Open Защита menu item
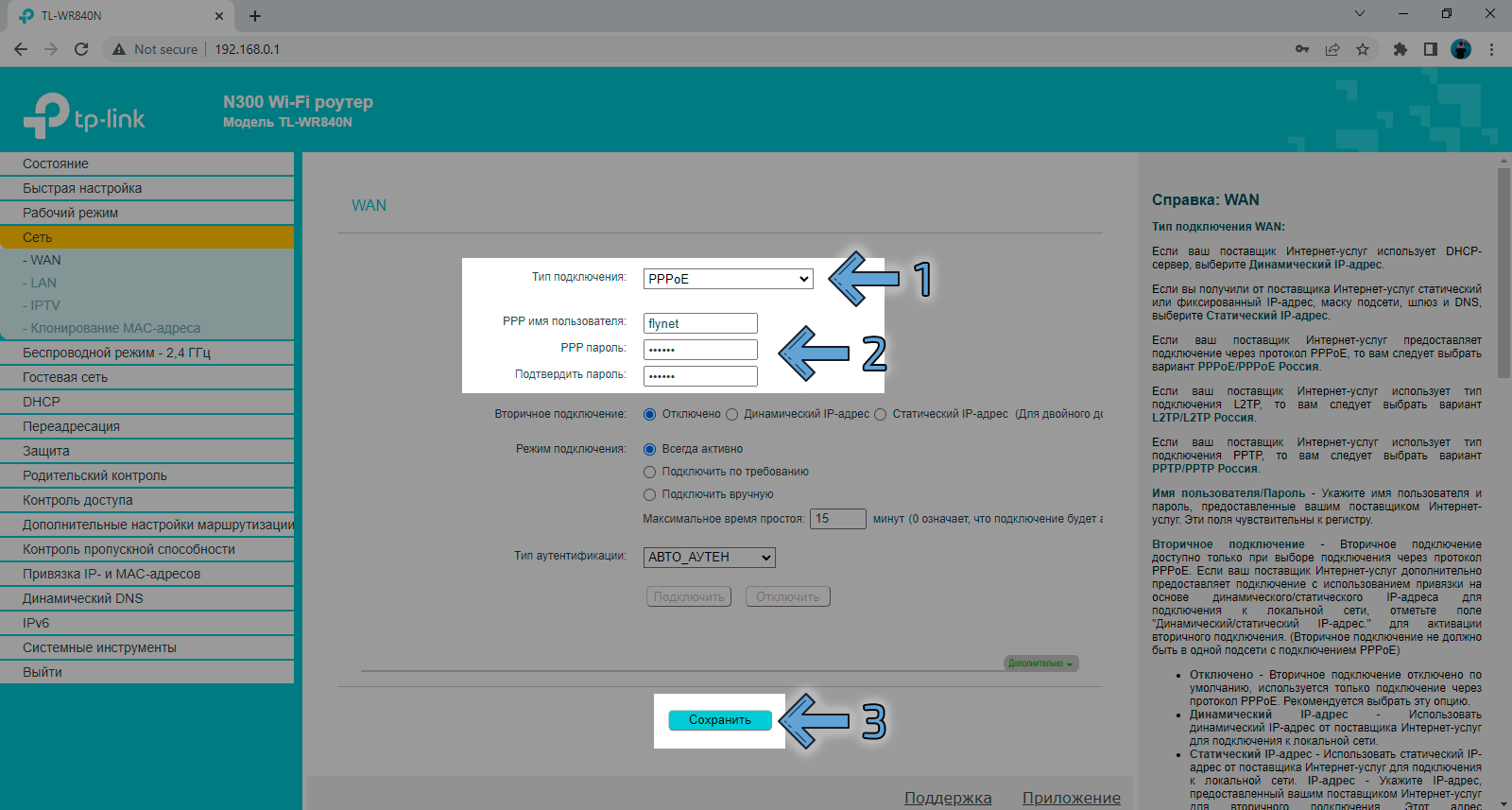Screen dimensions: 1512x810 146,451
